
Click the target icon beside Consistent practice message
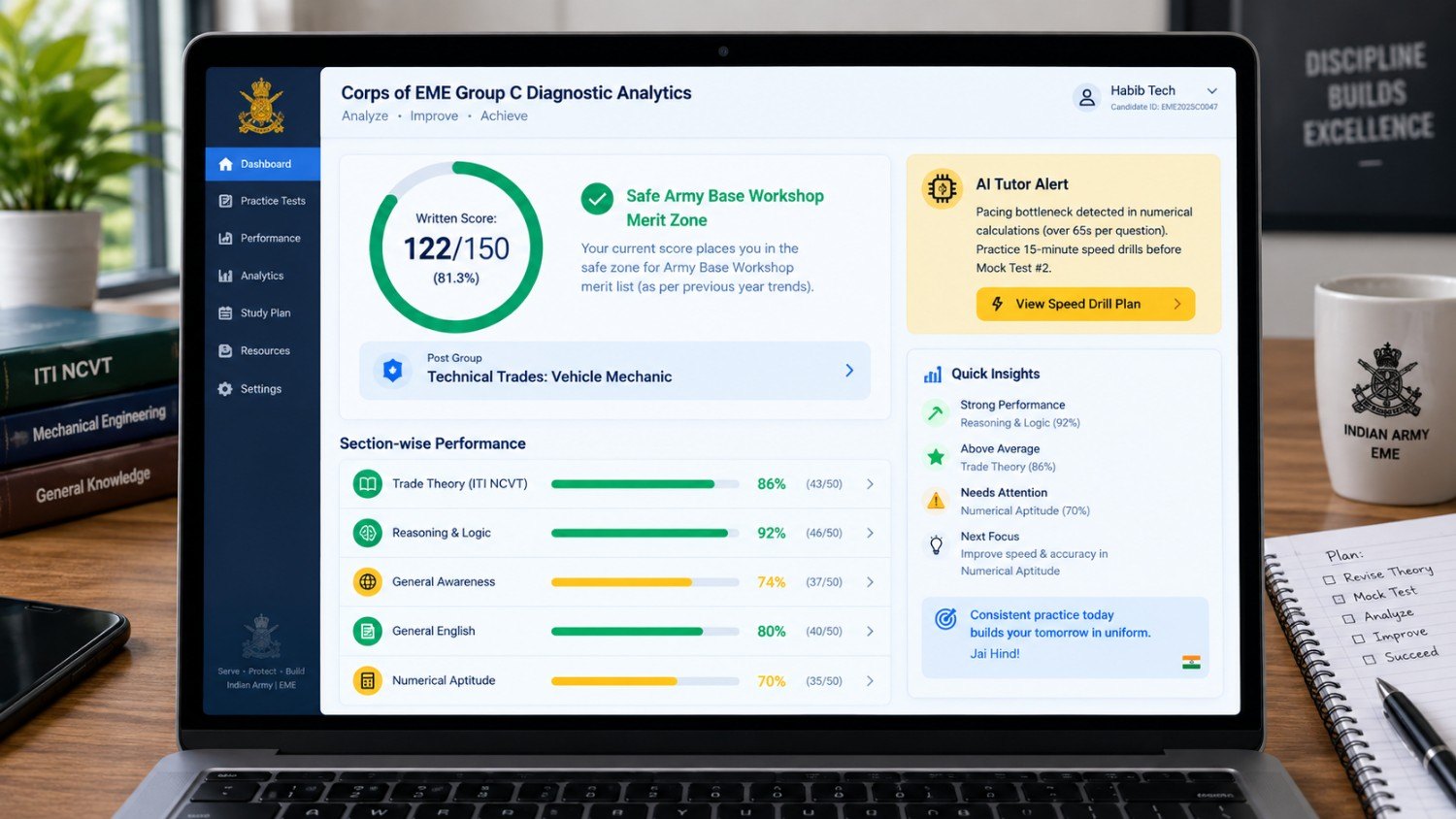tap(945, 619)
